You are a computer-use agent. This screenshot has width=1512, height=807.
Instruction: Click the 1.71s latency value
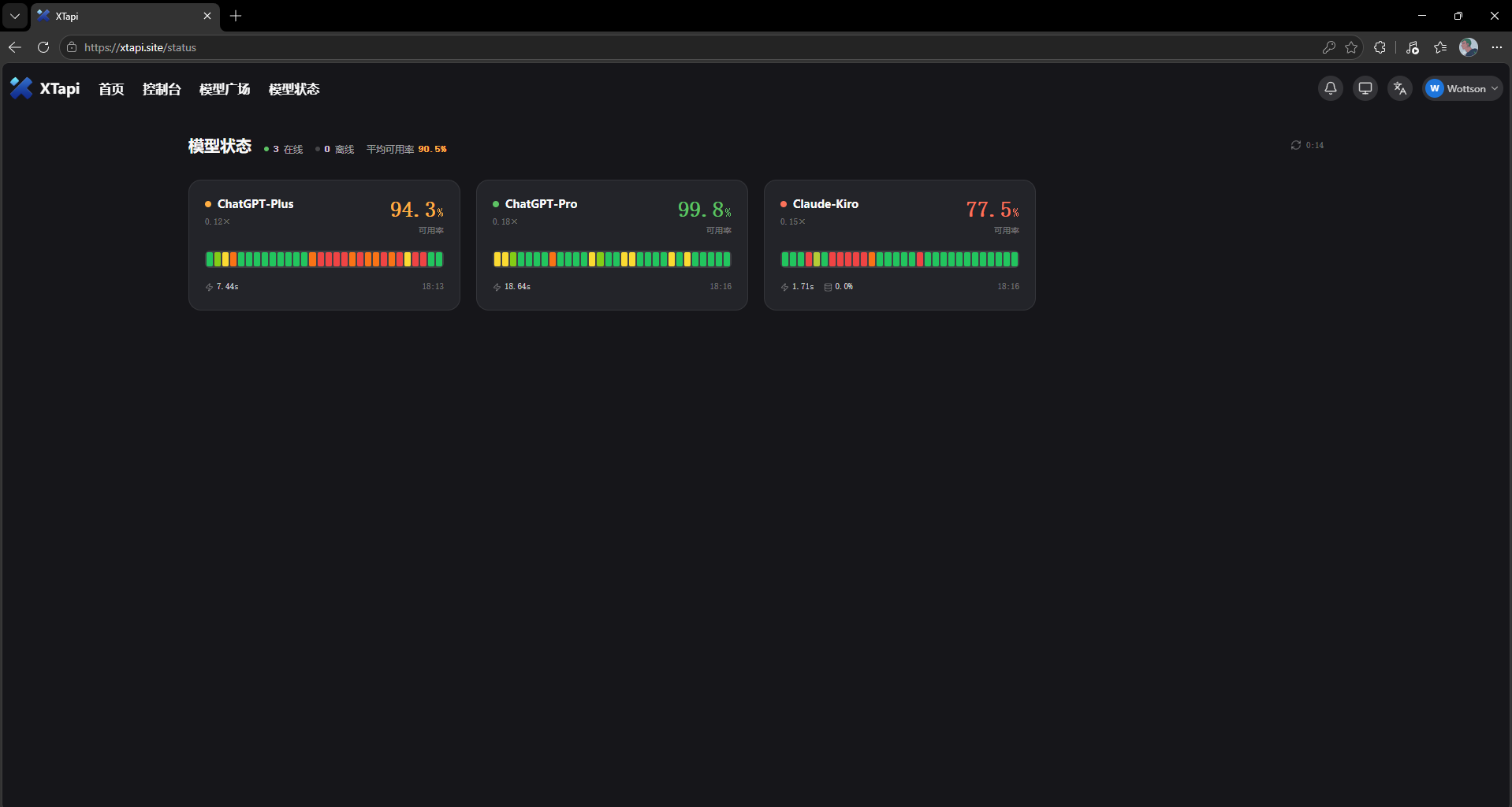[x=803, y=287]
